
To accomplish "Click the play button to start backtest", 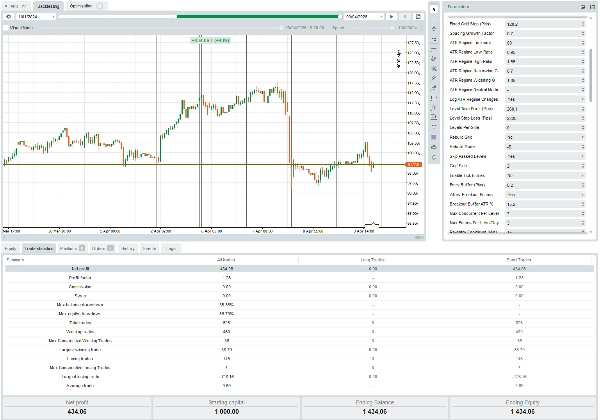I will tap(391, 16).
